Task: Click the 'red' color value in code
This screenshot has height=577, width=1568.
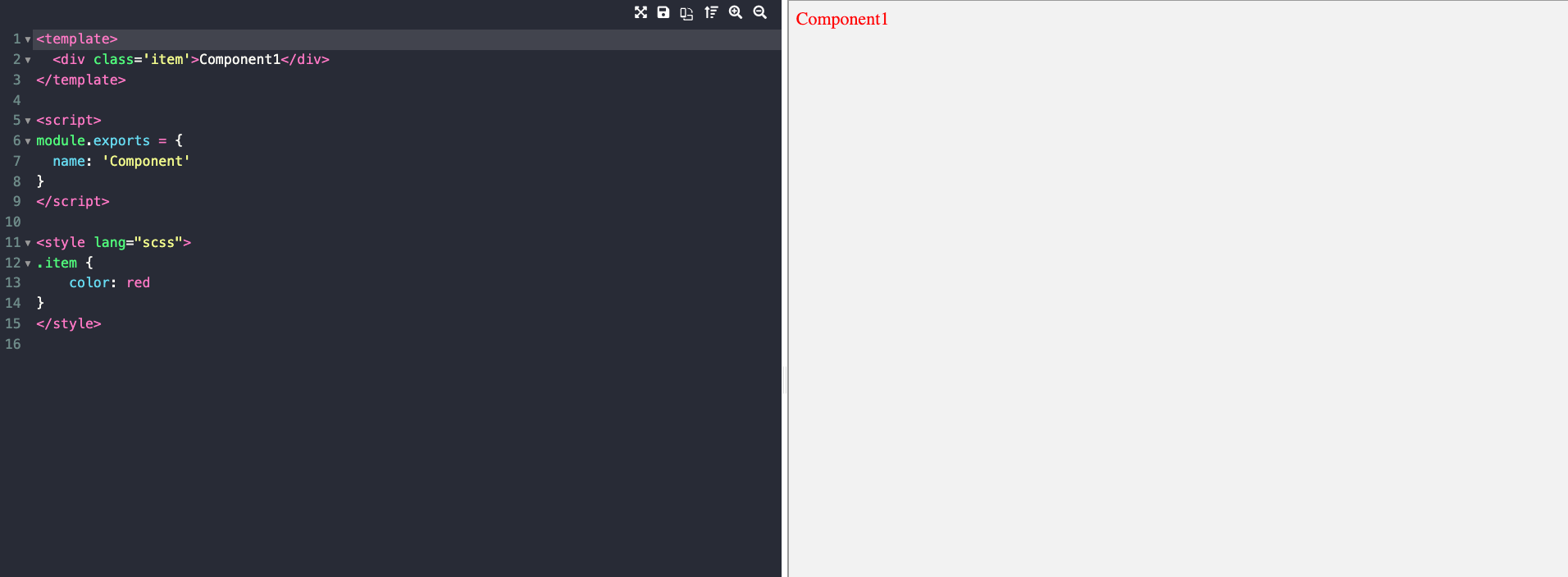Action: (x=138, y=282)
